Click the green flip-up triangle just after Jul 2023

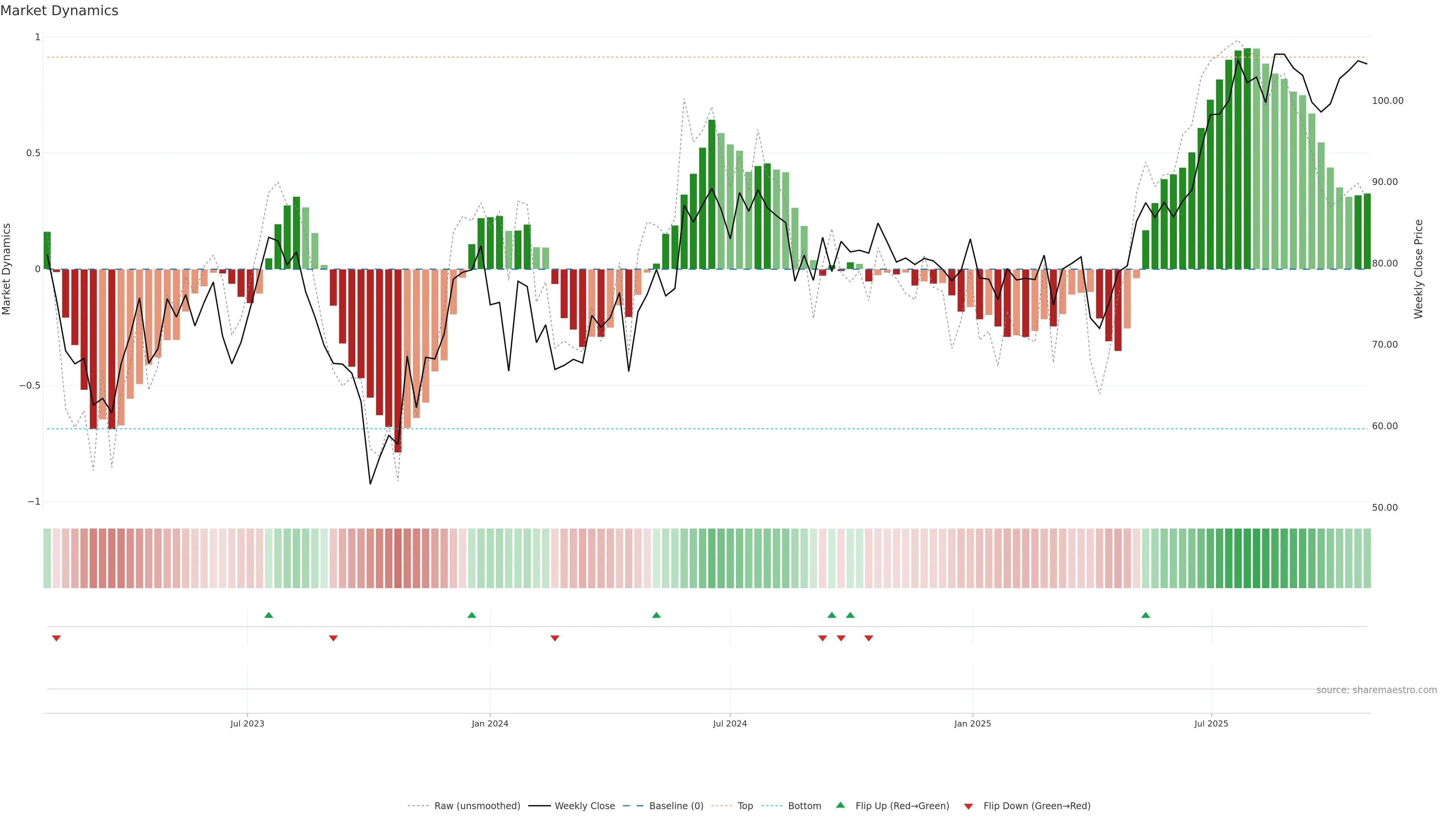pyautogui.click(x=268, y=615)
